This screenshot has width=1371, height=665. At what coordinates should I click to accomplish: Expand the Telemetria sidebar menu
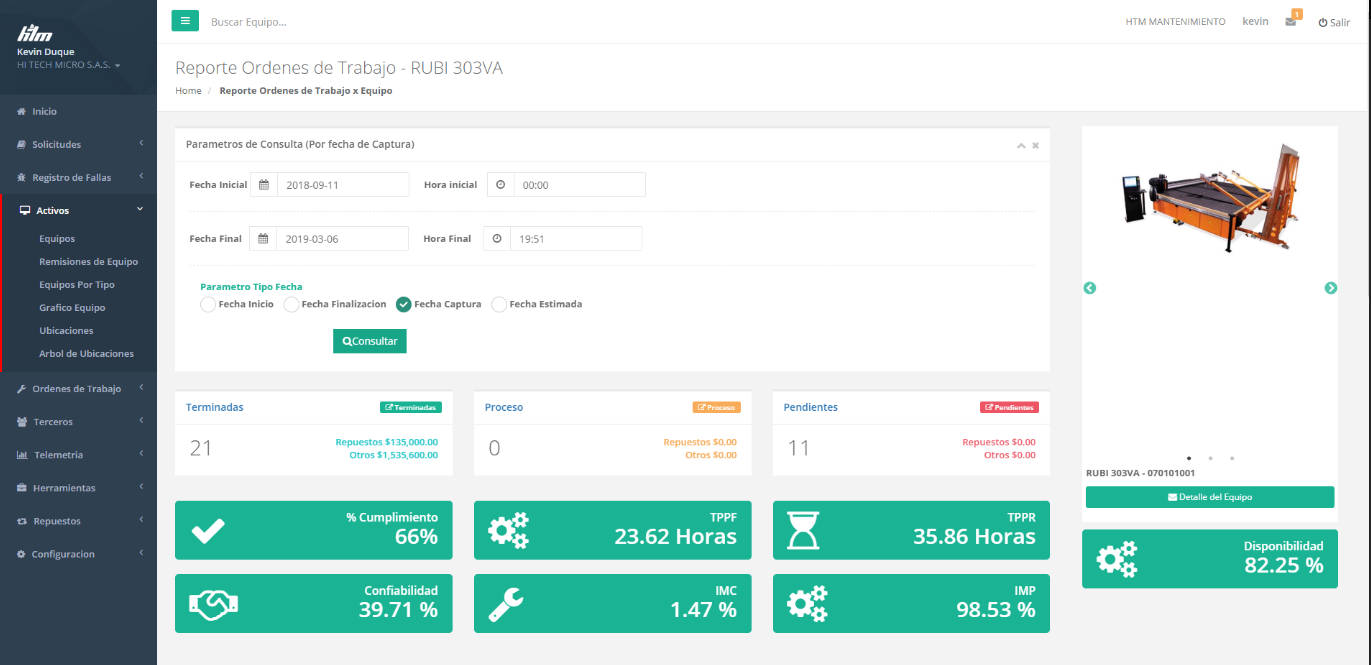tap(78, 455)
